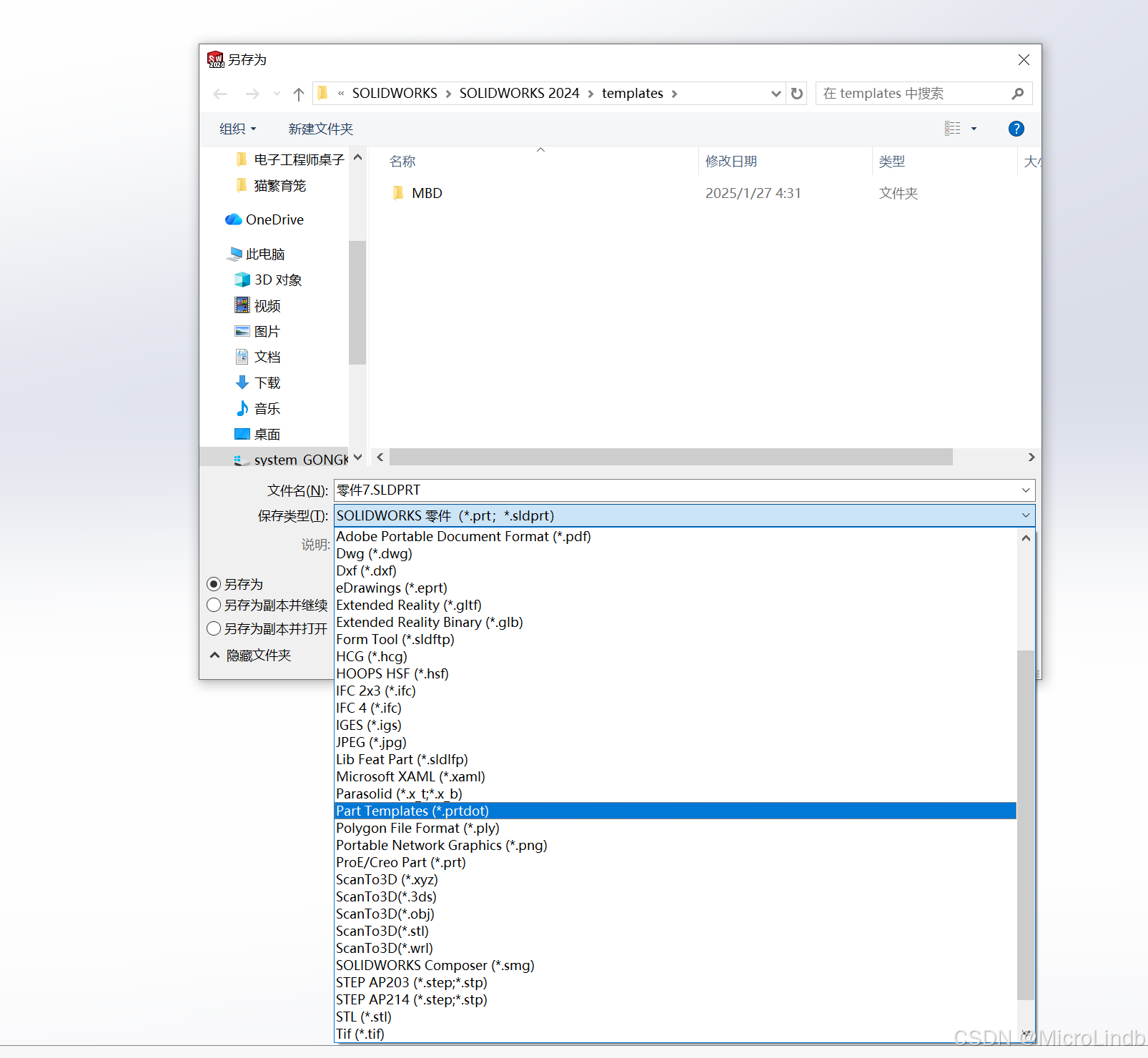The height and width of the screenshot is (1058, 1148).
Task: Click the horizontal file list scrollbar
Action: point(671,457)
